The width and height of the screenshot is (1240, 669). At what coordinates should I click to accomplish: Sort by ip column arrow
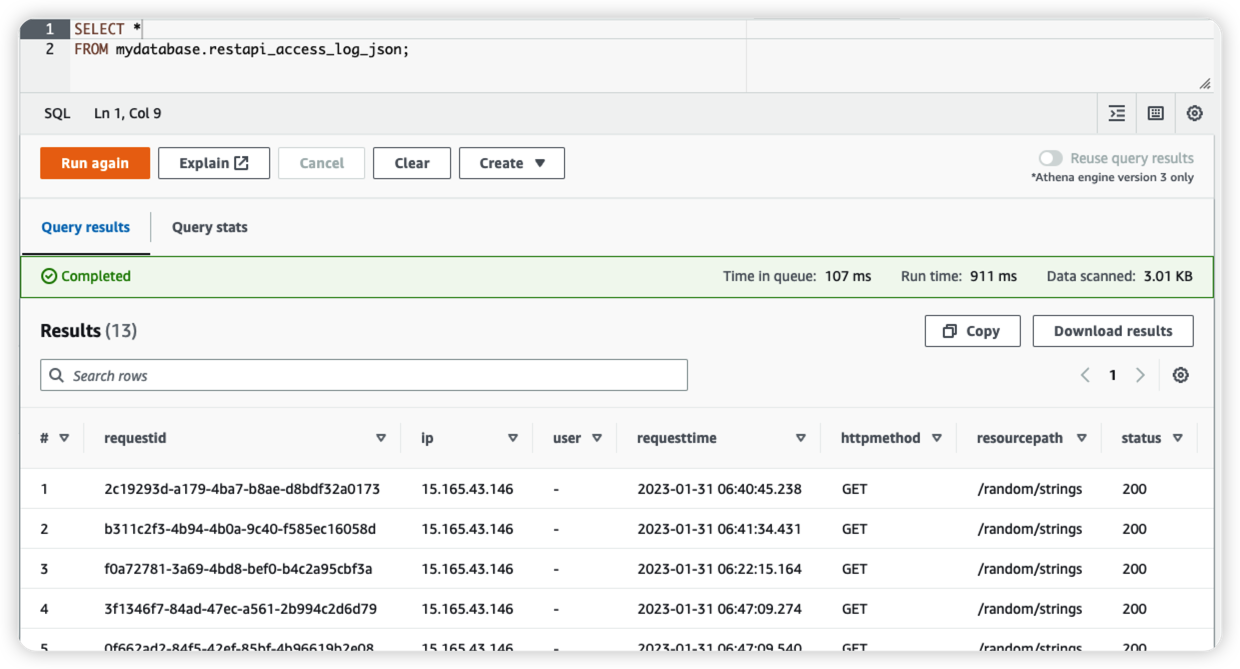[513, 438]
